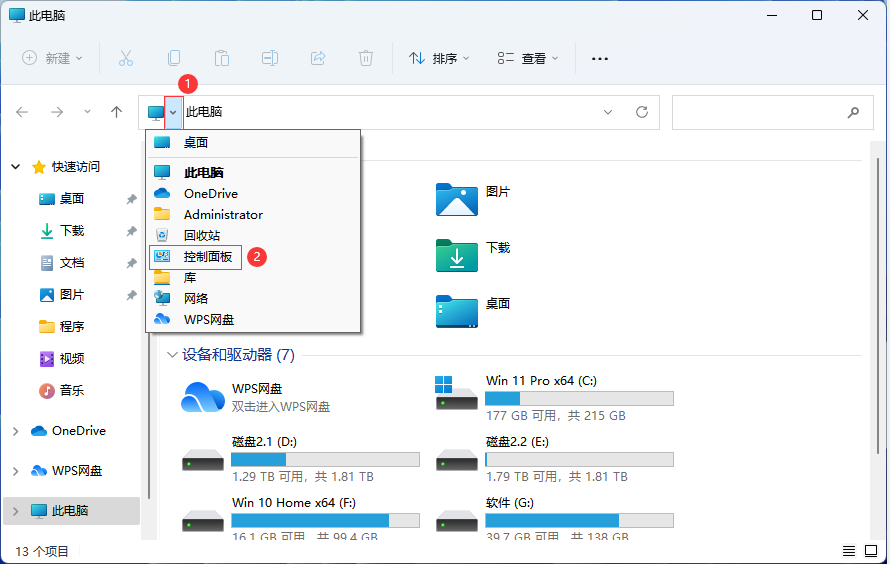Screen dimensions: 890x564
Task: Open the 图片 pictures folder icon
Action: pos(456,199)
